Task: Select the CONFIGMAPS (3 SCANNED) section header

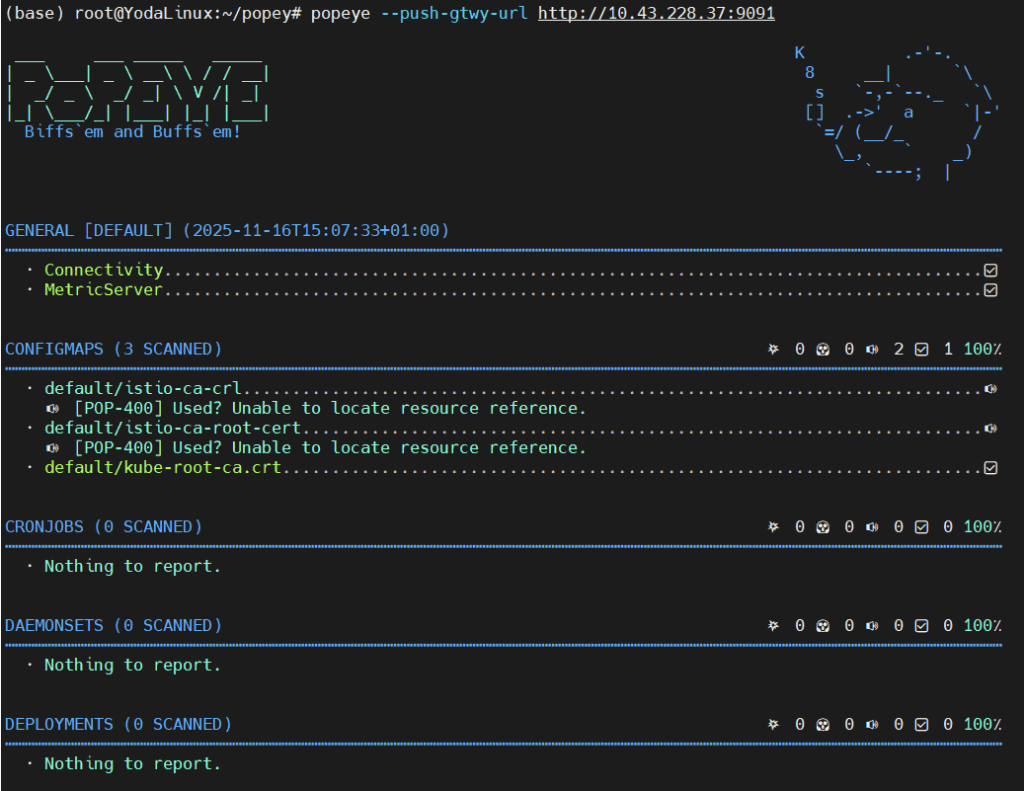Action: [x=113, y=349]
